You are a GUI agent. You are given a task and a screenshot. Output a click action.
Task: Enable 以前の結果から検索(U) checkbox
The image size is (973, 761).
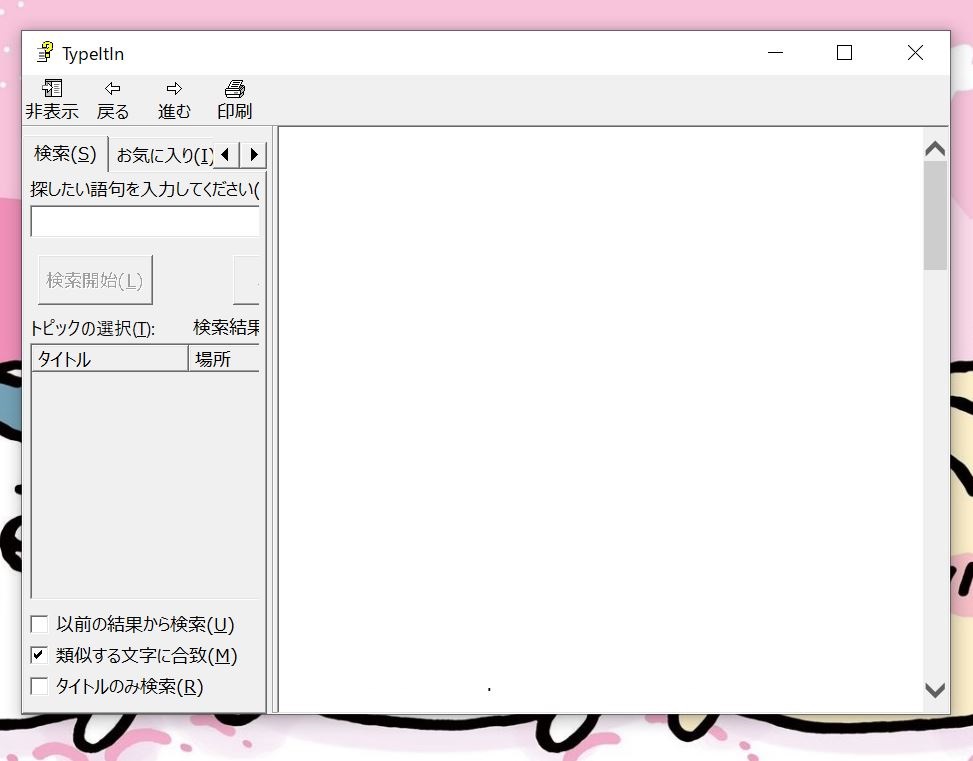pos(39,624)
